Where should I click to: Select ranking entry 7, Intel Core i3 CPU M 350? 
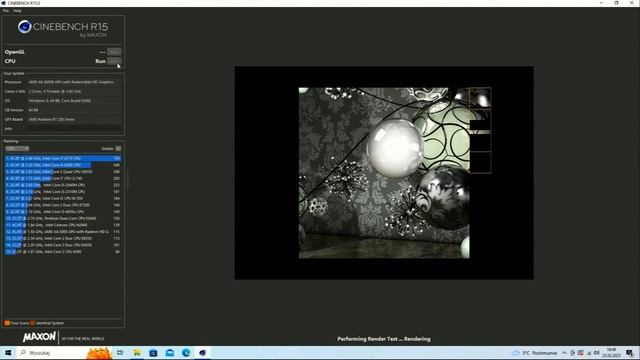63,198
